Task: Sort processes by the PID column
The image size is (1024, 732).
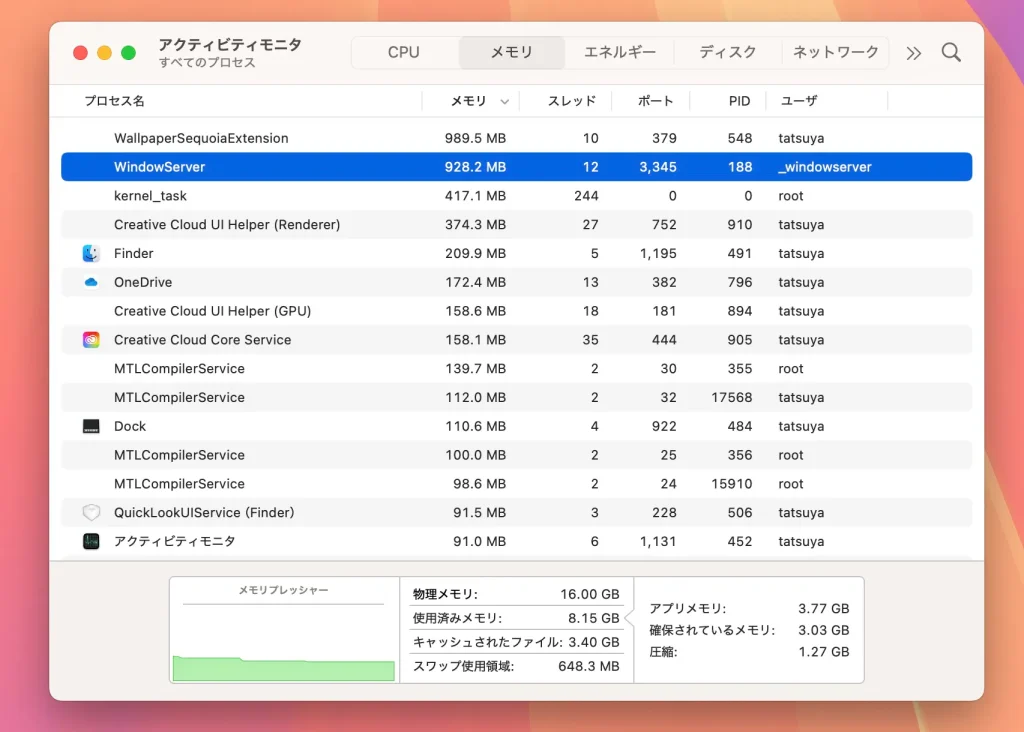Action: pyautogui.click(x=738, y=101)
